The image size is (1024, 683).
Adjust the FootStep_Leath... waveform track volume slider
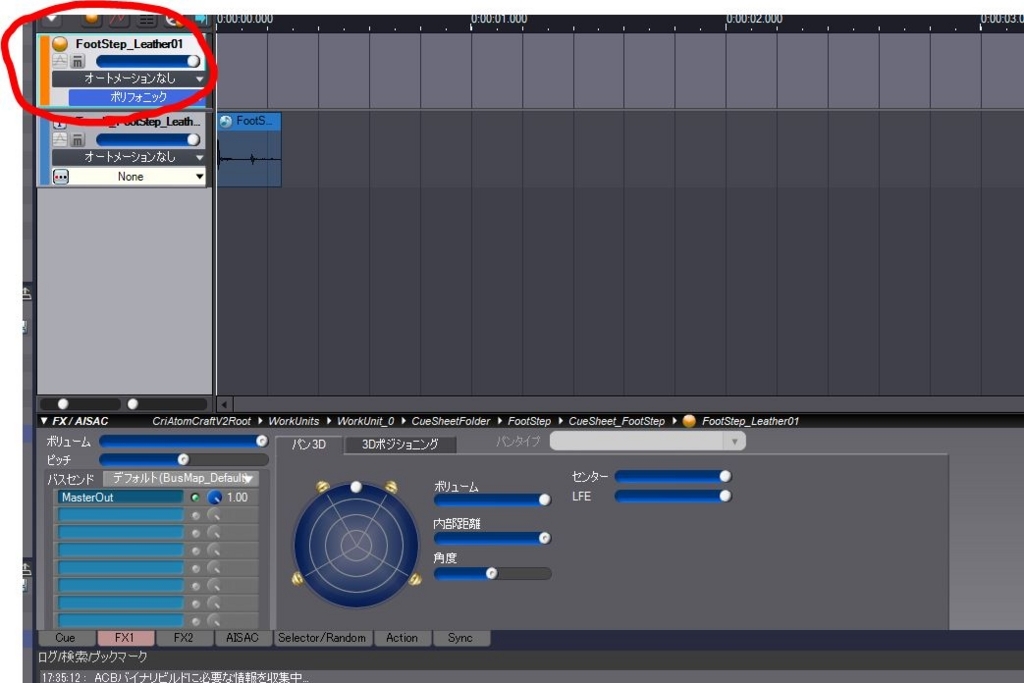coord(148,140)
